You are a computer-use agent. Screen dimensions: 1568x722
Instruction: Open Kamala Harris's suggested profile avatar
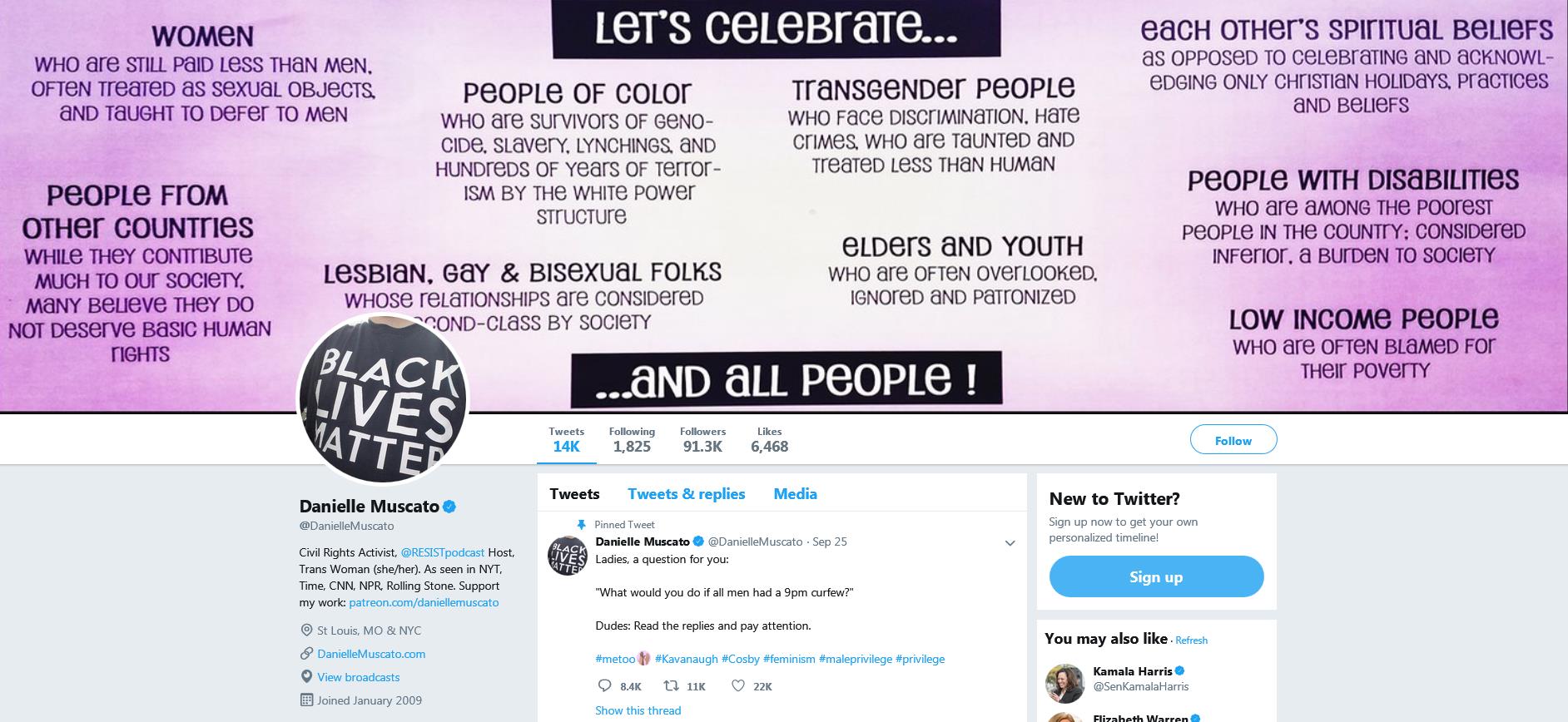(x=1064, y=684)
